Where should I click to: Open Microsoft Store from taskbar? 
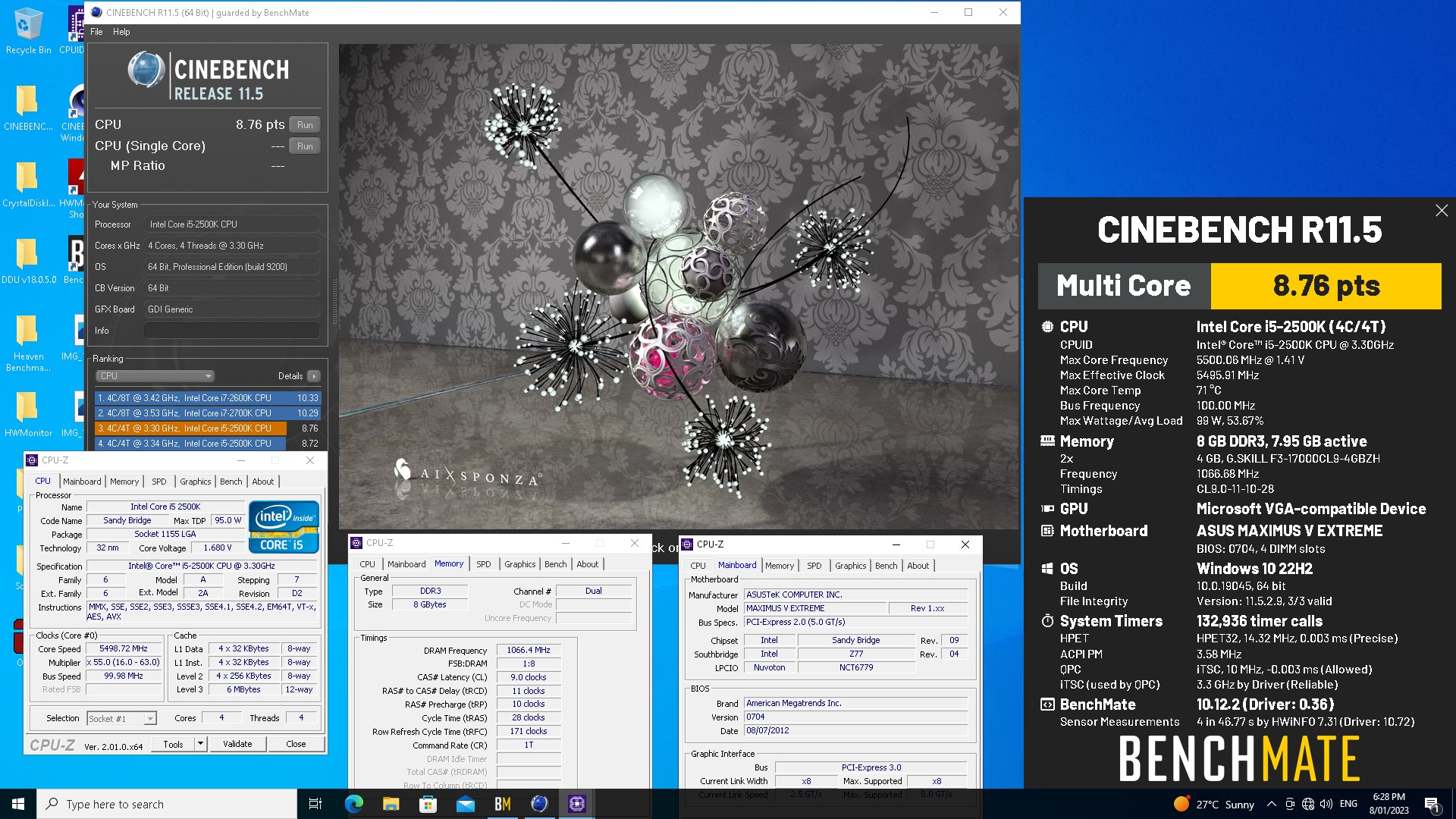tap(428, 804)
